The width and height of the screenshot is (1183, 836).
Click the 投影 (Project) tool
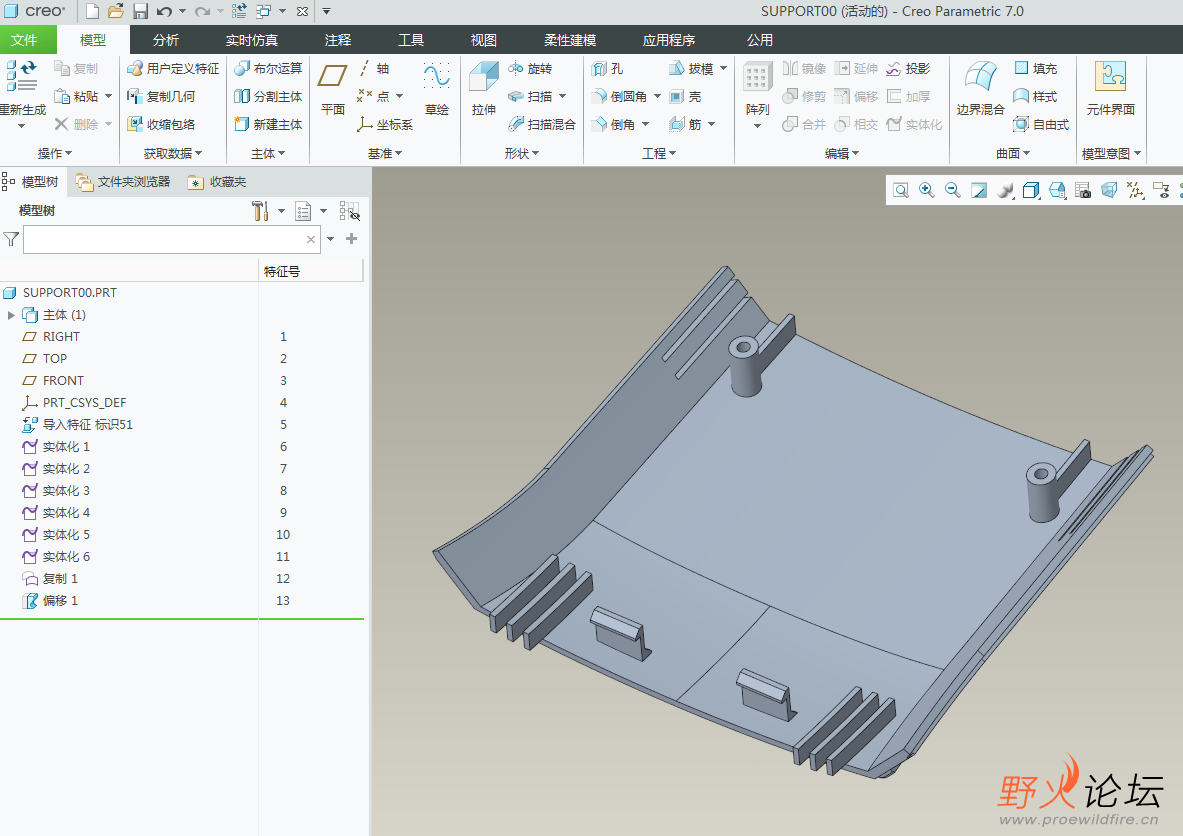coord(908,69)
